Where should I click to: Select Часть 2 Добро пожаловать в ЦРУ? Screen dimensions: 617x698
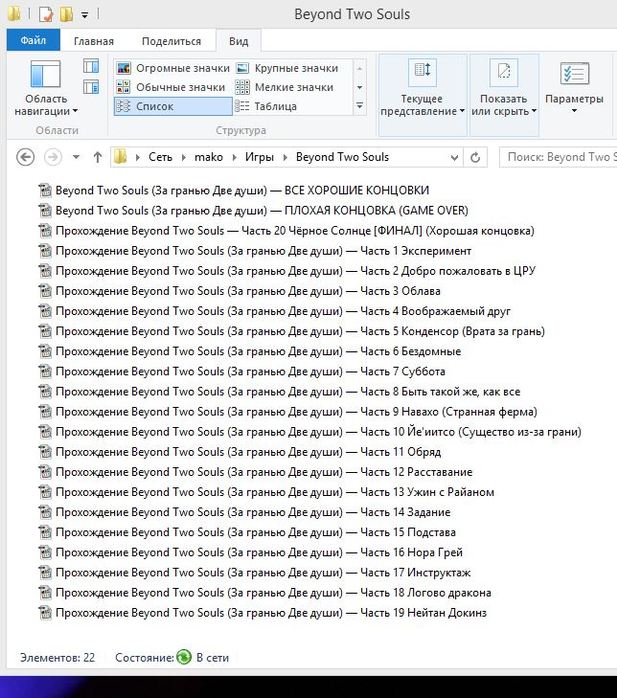(287, 271)
